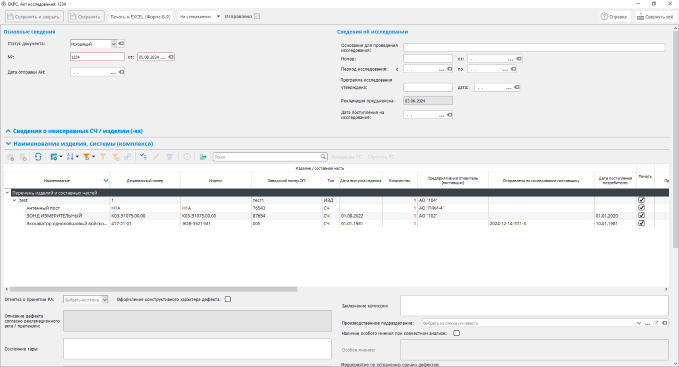Clear the document date next to №
The height and width of the screenshot is (367, 679).
[171, 57]
